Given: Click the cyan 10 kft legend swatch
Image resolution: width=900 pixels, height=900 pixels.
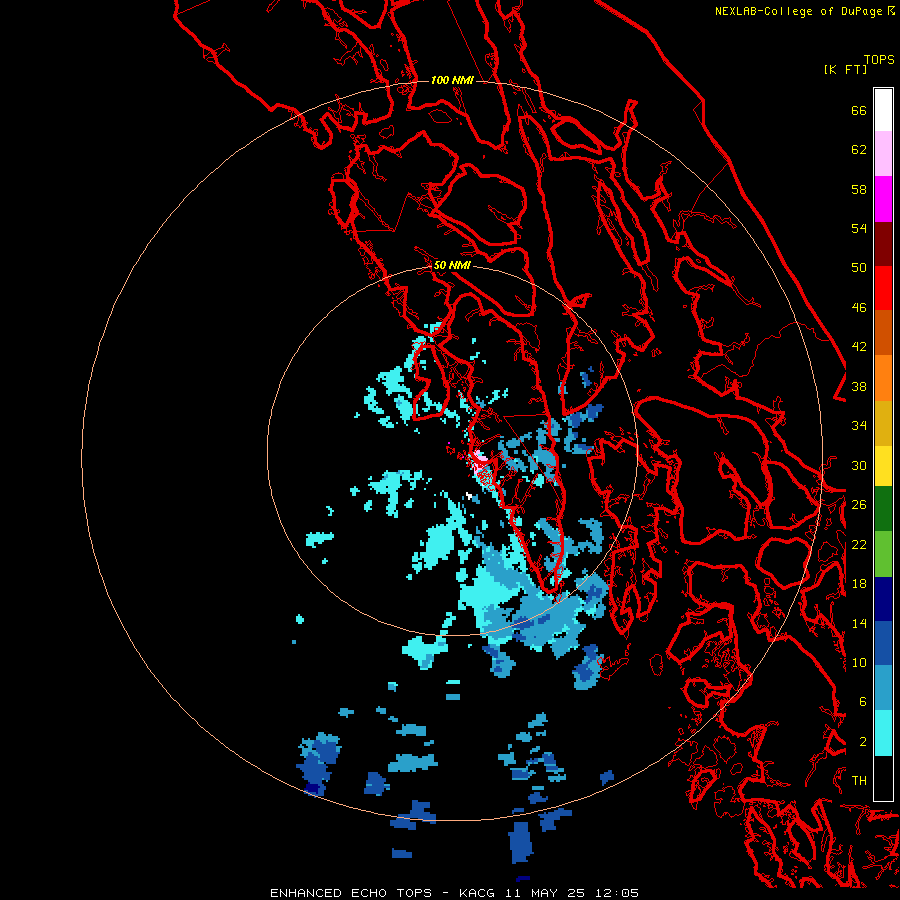Looking at the screenshot, I should [x=883, y=733].
